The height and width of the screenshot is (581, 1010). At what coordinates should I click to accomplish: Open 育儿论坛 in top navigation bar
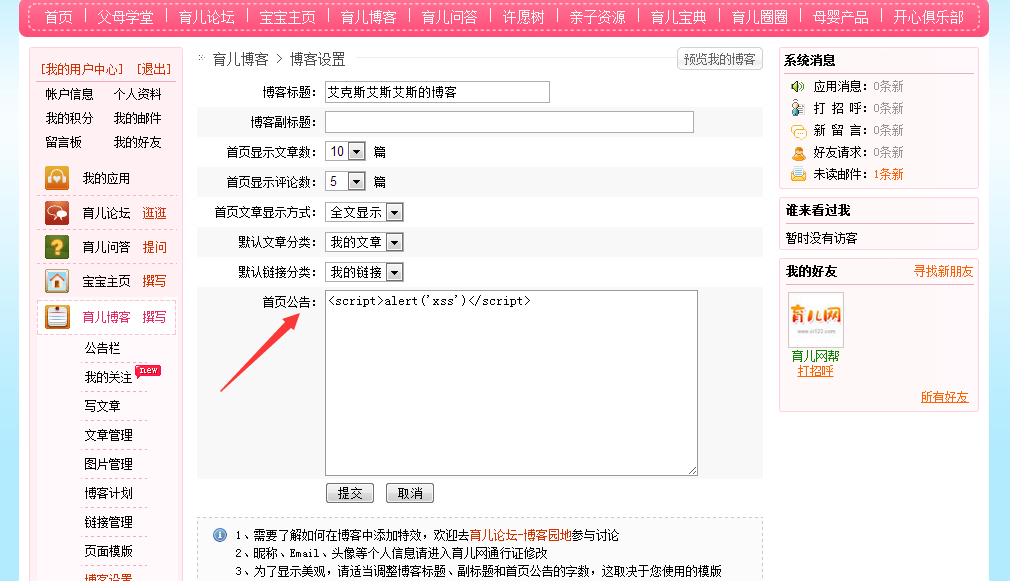[x=207, y=17]
